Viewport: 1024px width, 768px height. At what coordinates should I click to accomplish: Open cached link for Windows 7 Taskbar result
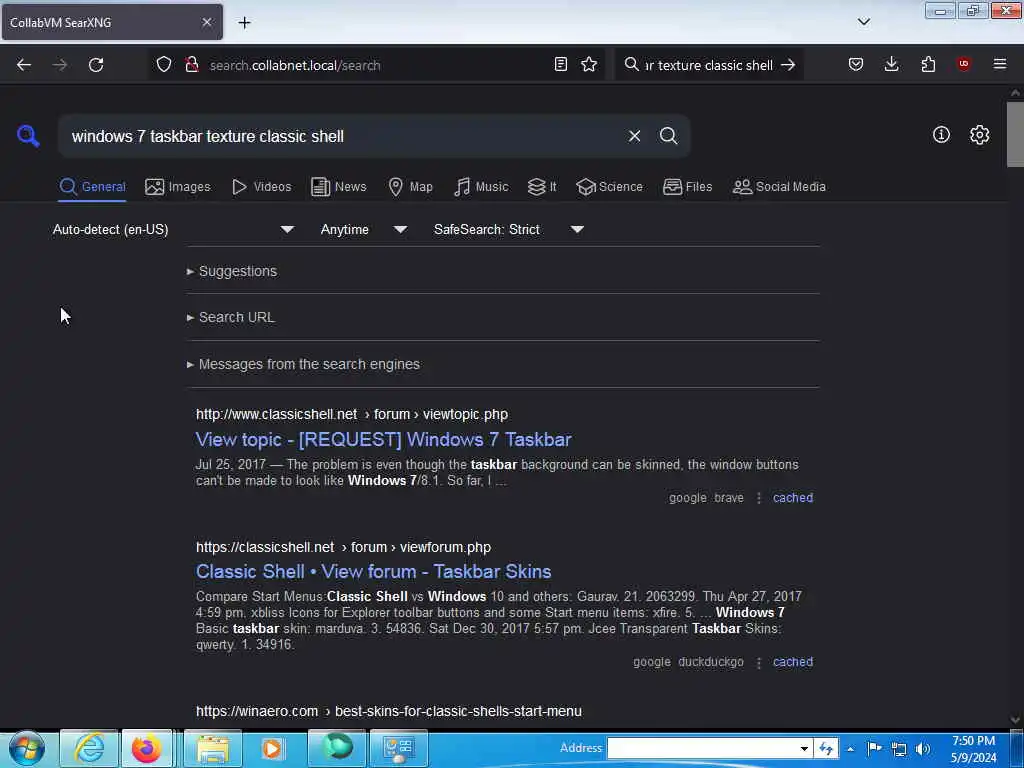coord(793,498)
